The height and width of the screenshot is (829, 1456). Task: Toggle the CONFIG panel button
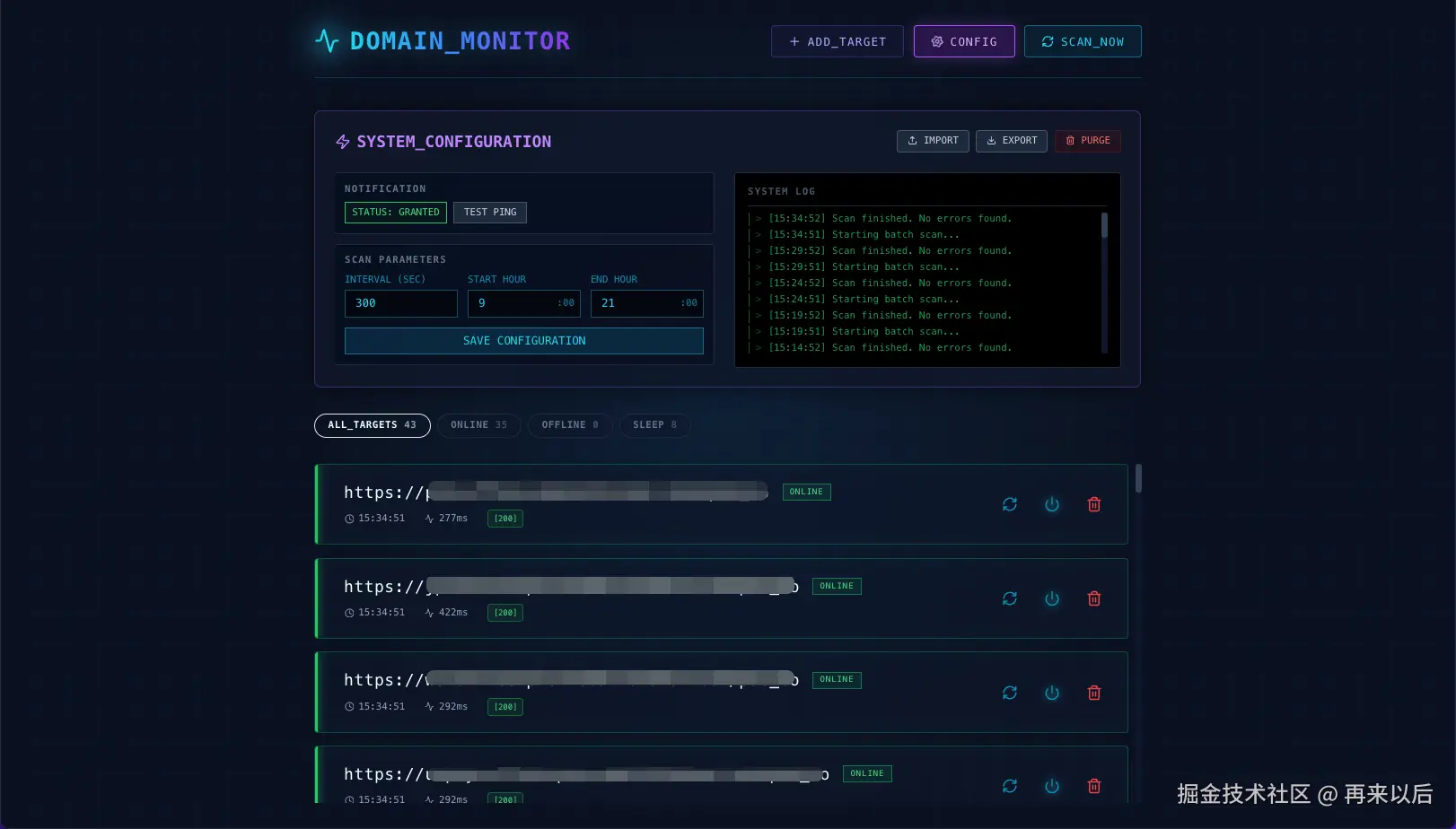(964, 41)
